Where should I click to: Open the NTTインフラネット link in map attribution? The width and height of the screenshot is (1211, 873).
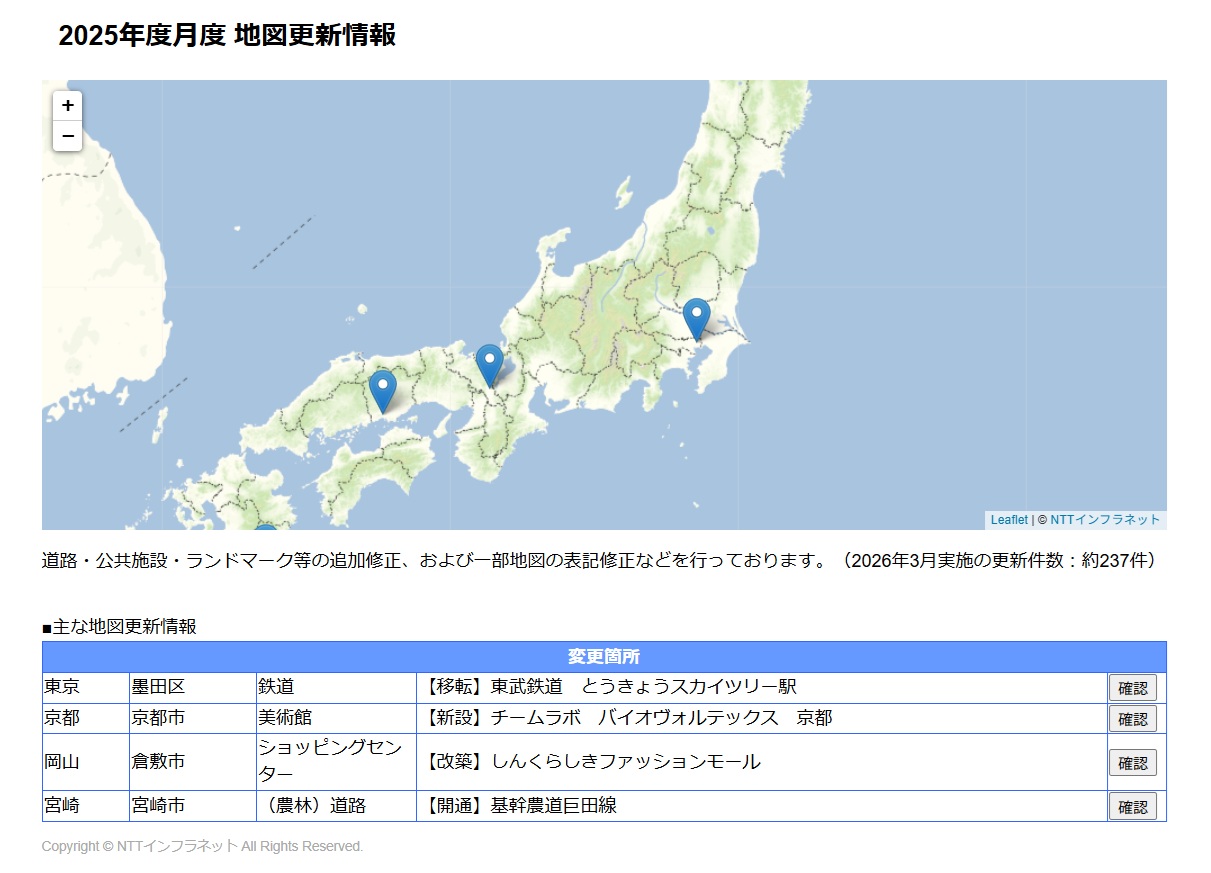coord(1104,520)
